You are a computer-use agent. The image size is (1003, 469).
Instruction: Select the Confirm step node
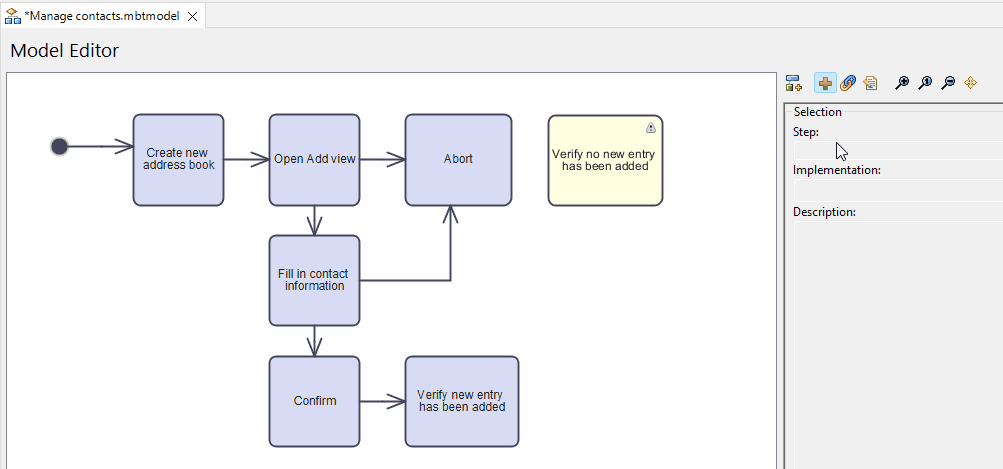[314, 401]
